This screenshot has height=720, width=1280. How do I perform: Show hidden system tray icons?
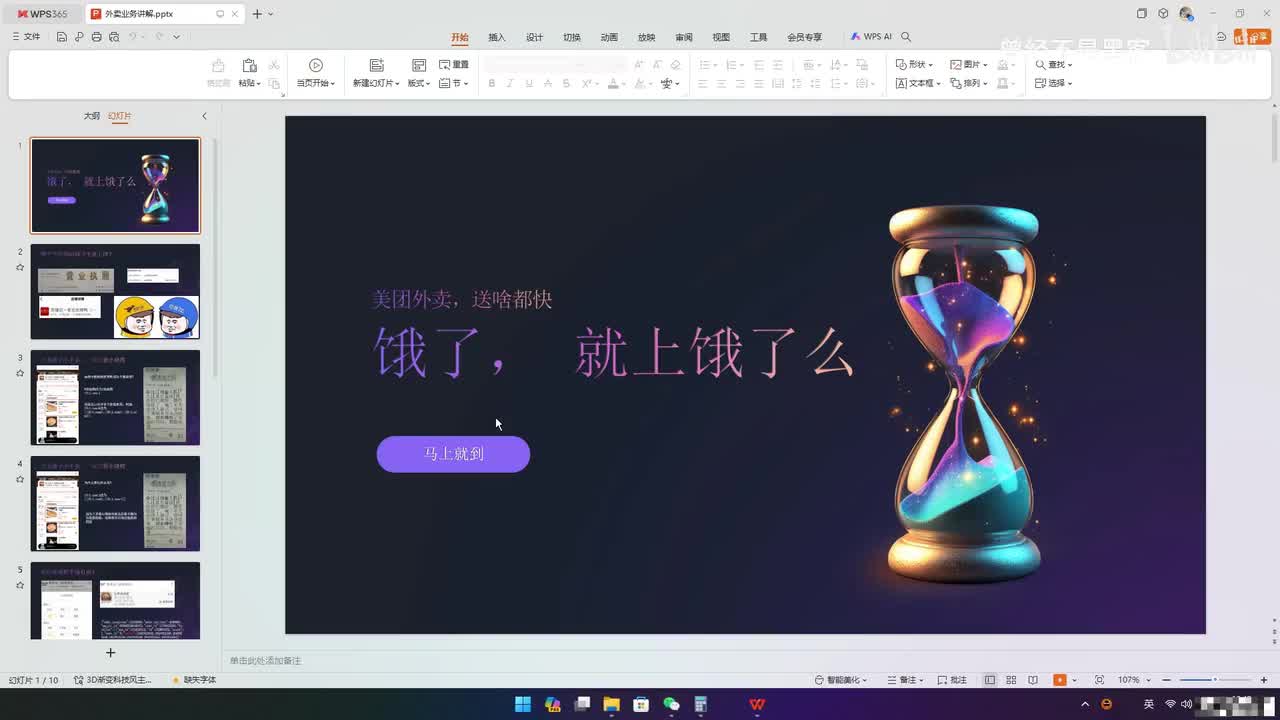click(1085, 704)
